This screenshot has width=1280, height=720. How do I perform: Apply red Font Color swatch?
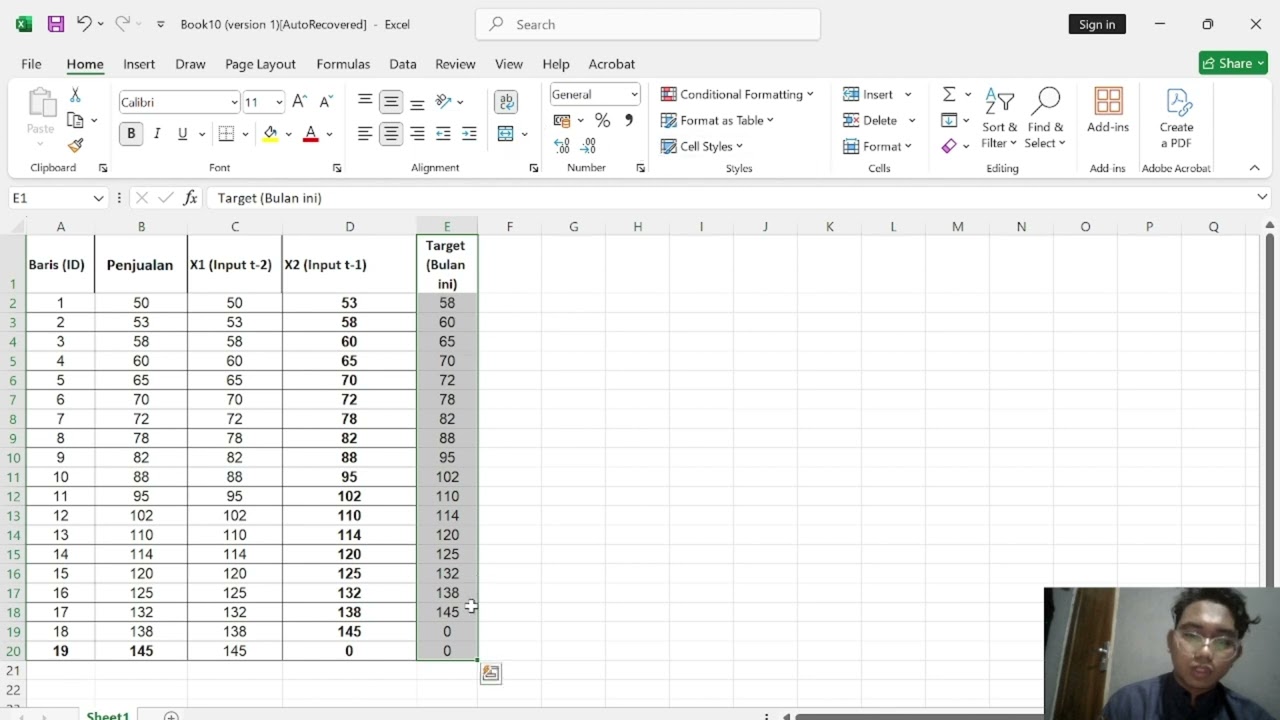coord(311,133)
